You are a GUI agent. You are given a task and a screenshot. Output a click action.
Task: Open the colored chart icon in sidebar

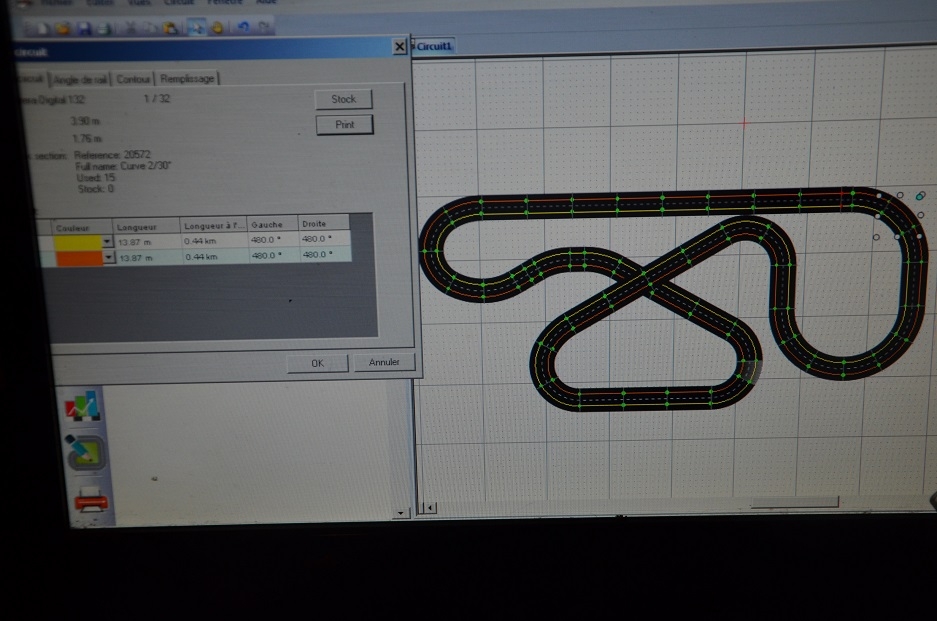pos(82,406)
